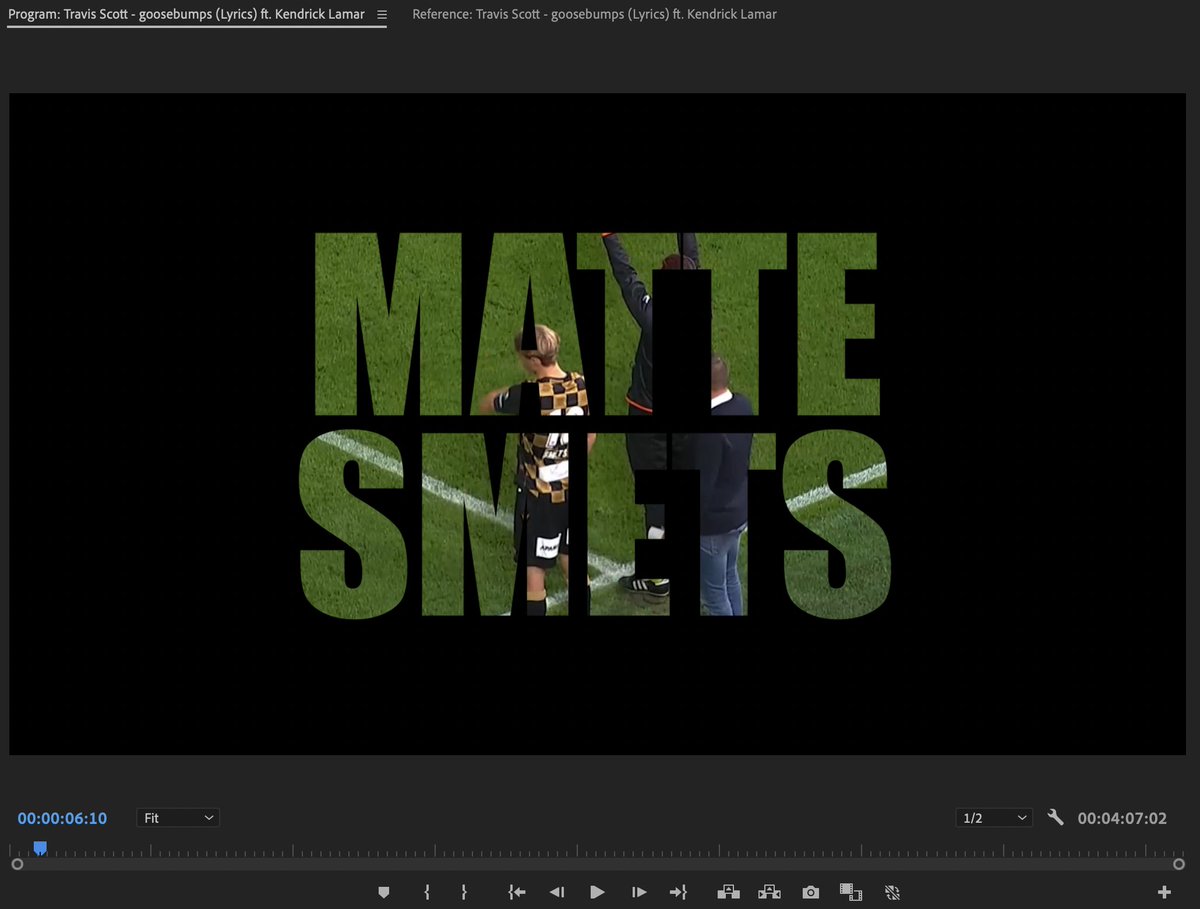The image size is (1200, 909).
Task: Export frame with the camera icon
Action: (811, 892)
